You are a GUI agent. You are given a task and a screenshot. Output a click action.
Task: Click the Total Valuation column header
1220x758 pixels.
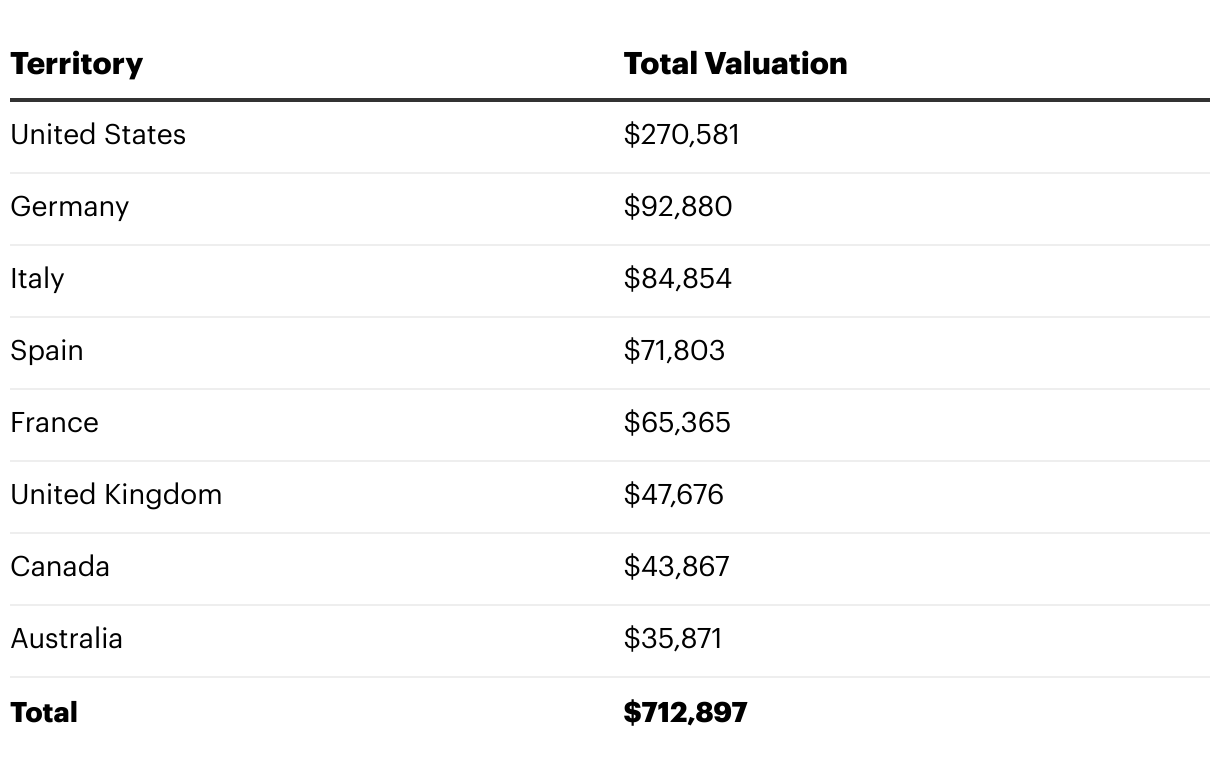[735, 64]
